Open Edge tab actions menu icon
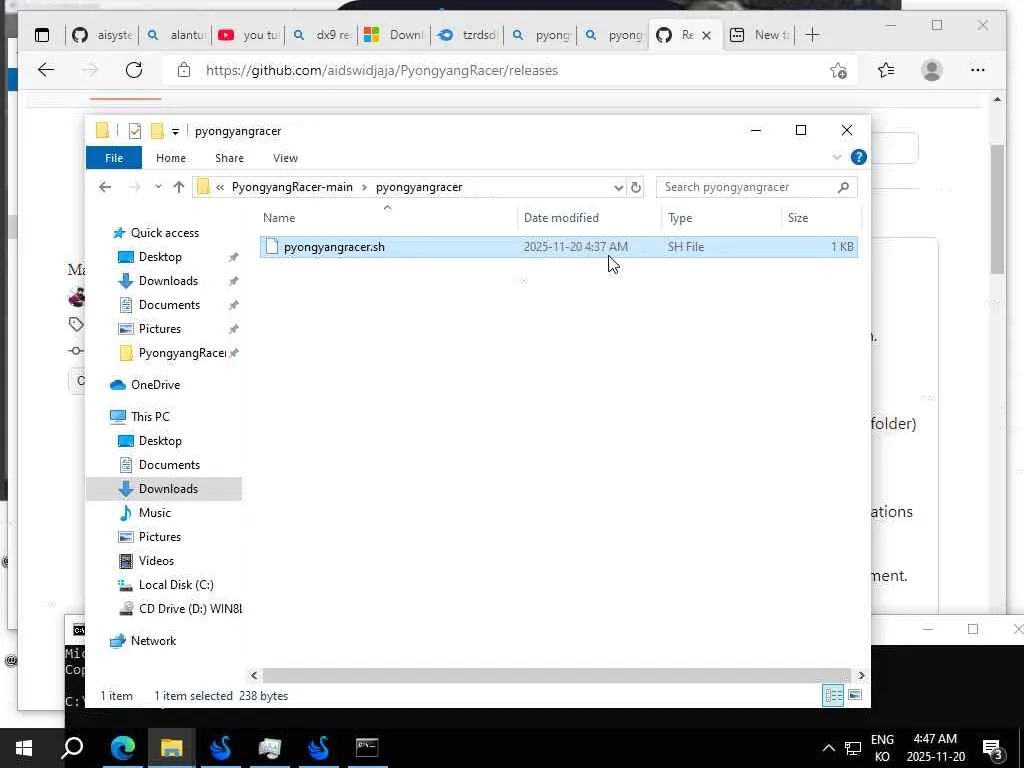This screenshot has height=768, width=1024. point(42,35)
